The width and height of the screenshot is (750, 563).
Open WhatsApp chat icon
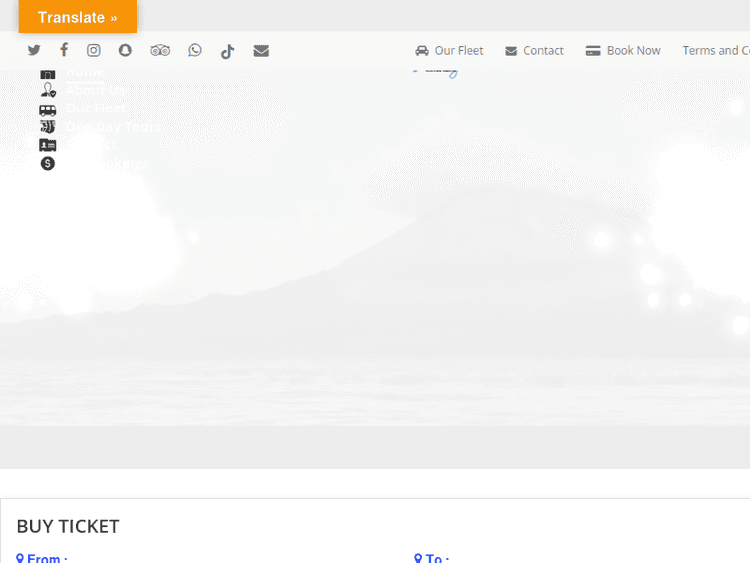pos(195,50)
